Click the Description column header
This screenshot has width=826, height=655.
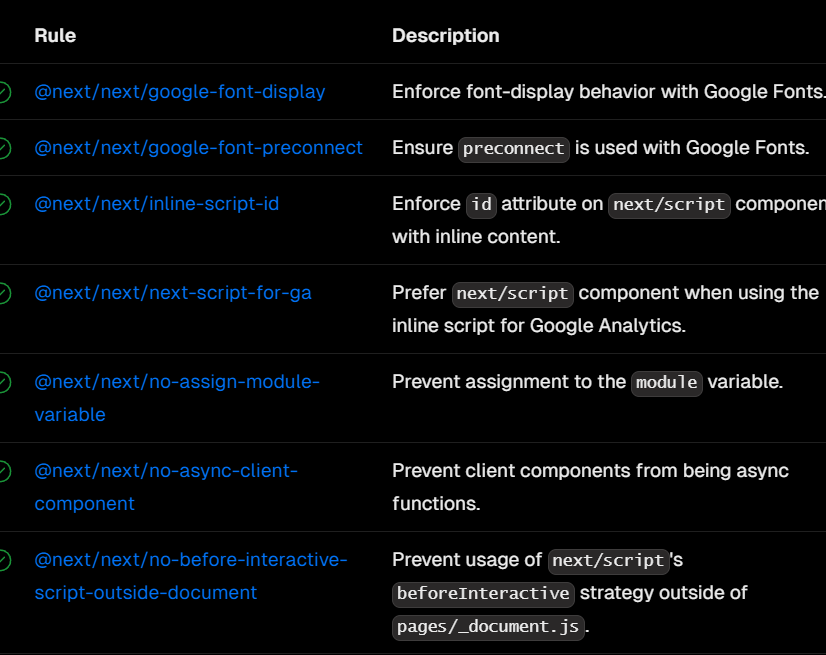pos(446,35)
